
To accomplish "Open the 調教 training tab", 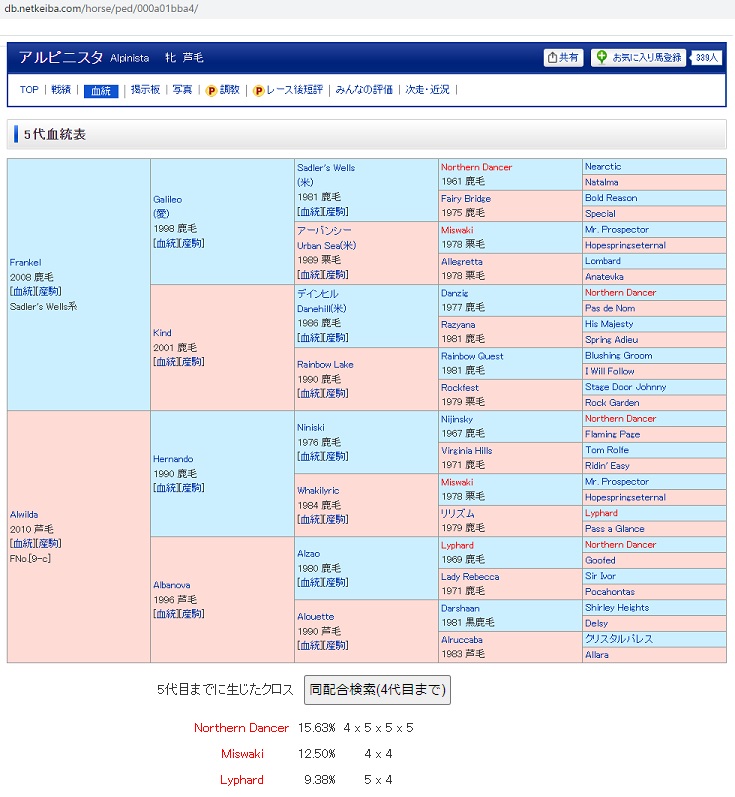I will click(x=229, y=89).
